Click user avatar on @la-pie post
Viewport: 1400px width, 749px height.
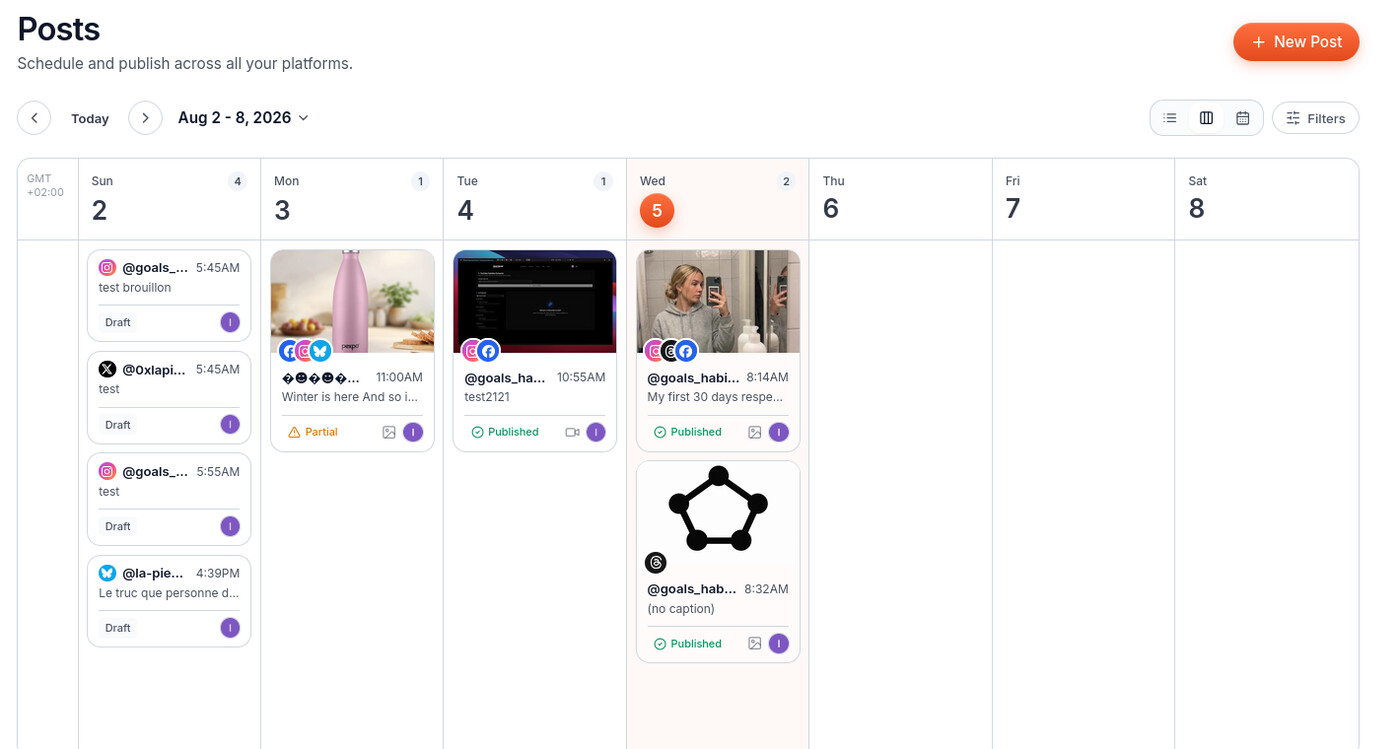click(x=230, y=628)
